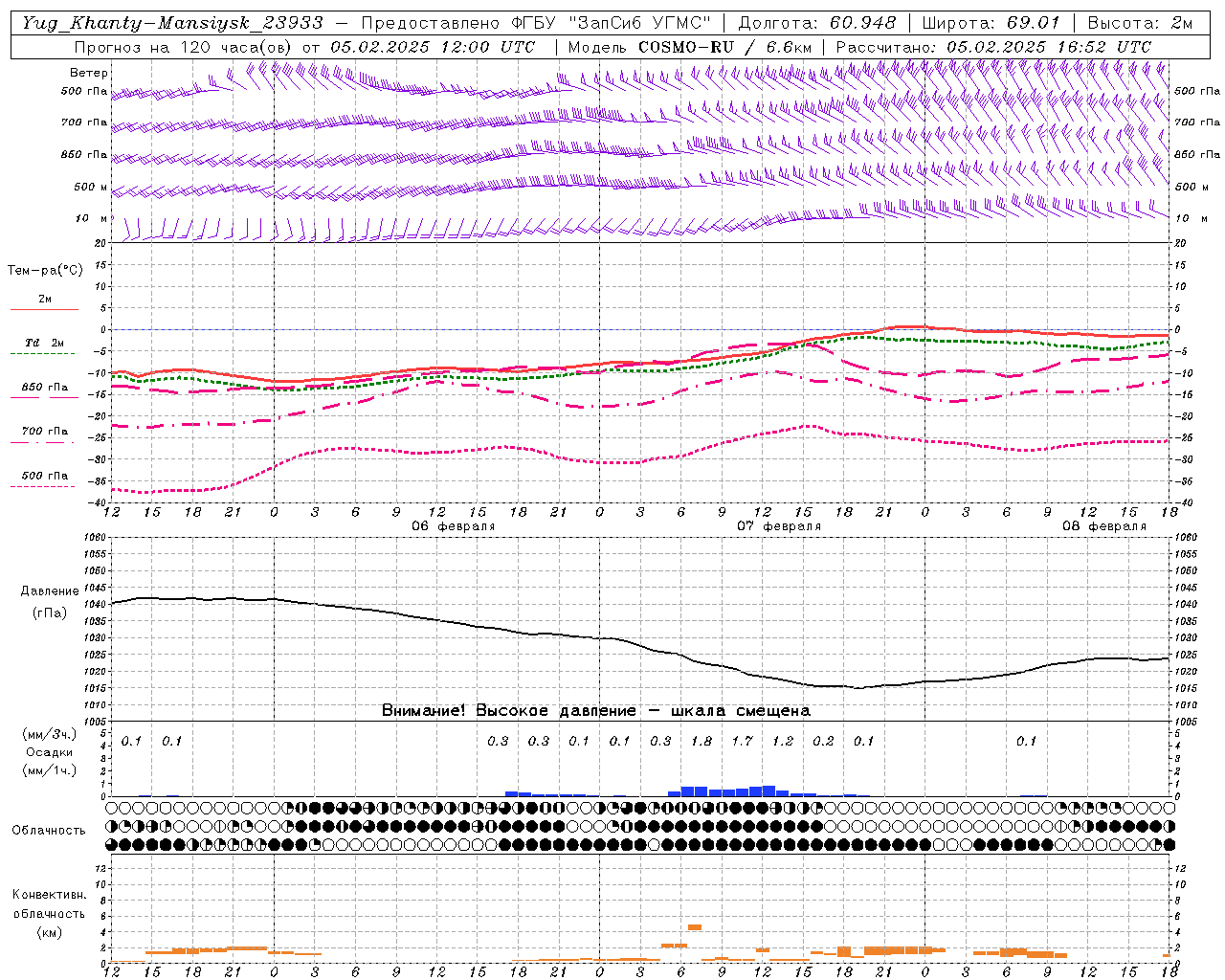Screen dimensions: 1225x980
Task: Click the (мм/3ч.) precipitation unit label
Action: (49, 734)
